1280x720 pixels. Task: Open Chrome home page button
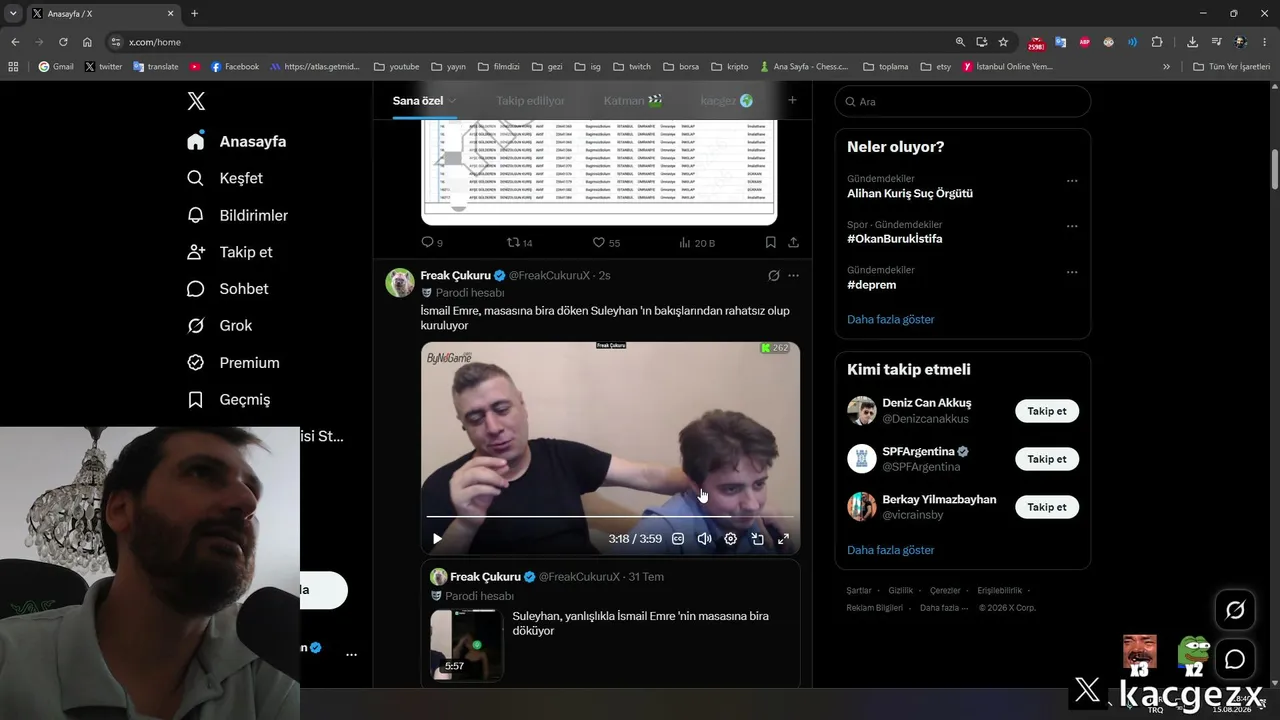[x=87, y=42]
